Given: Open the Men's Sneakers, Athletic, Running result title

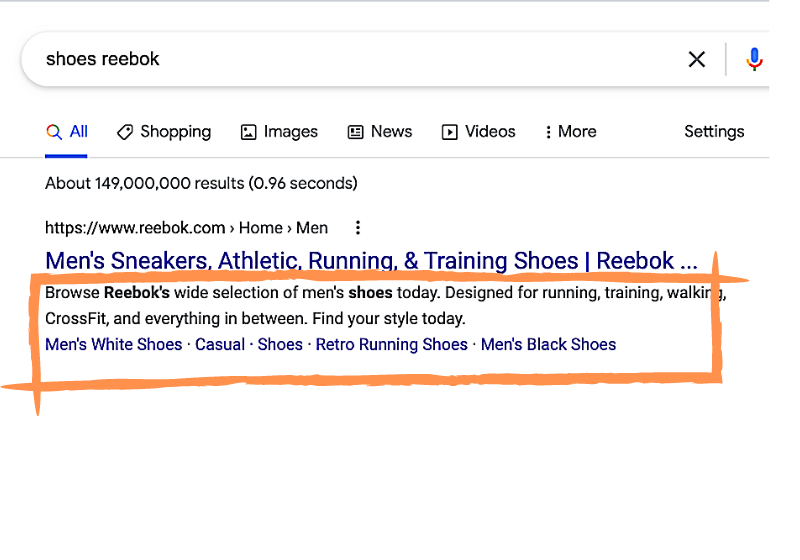Looking at the screenshot, I should point(371,261).
